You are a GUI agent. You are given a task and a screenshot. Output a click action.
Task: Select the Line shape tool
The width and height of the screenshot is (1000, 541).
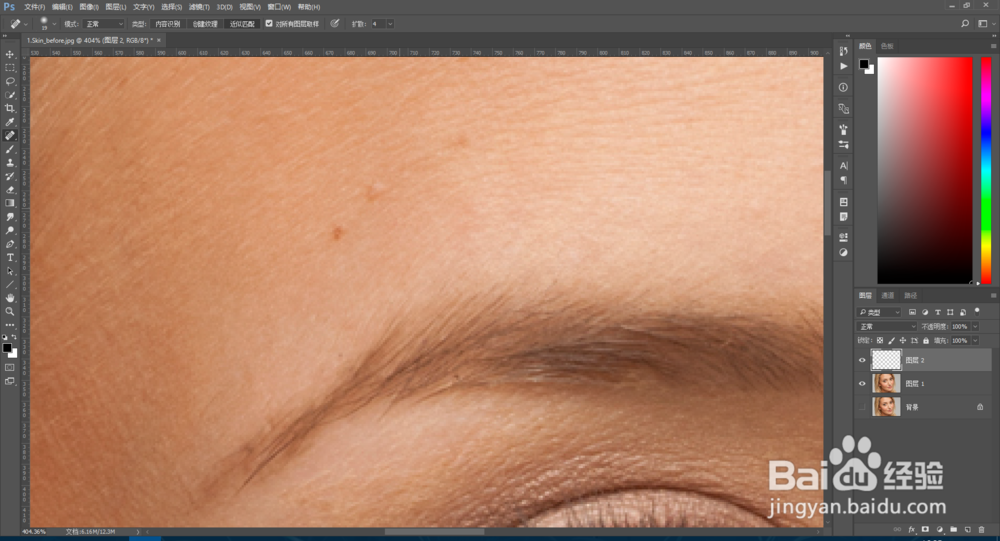tap(10, 285)
